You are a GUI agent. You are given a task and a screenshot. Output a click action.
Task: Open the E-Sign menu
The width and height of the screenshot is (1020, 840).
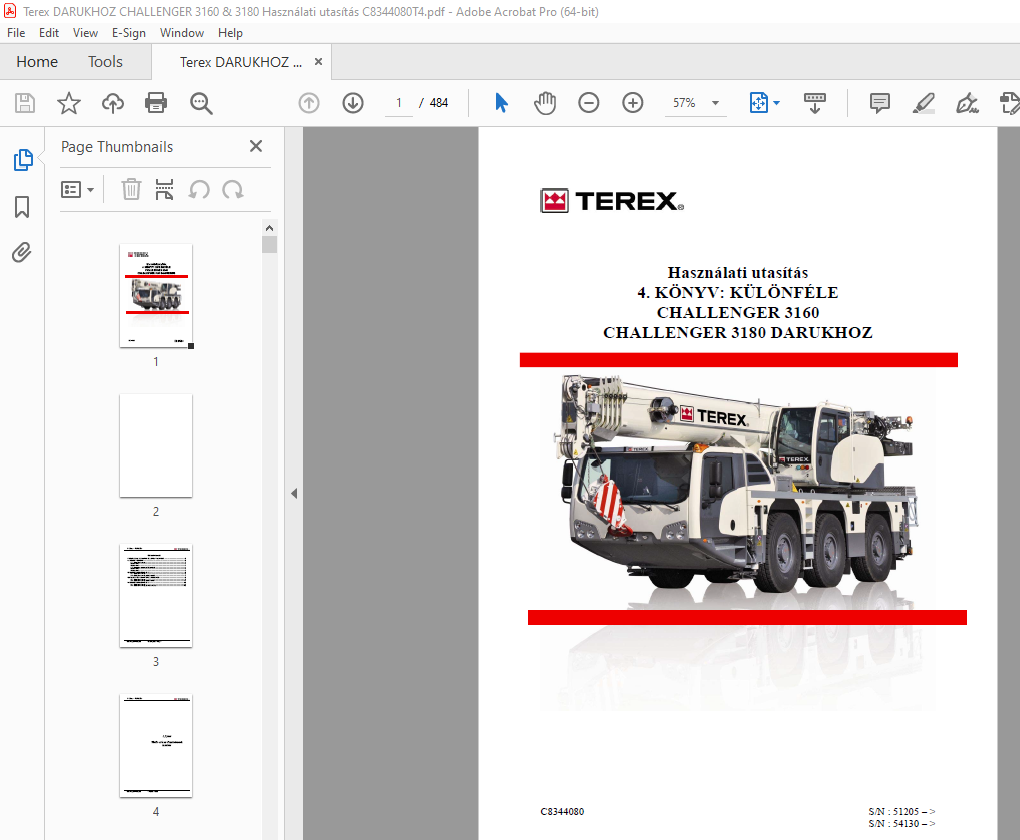(129, 33)
